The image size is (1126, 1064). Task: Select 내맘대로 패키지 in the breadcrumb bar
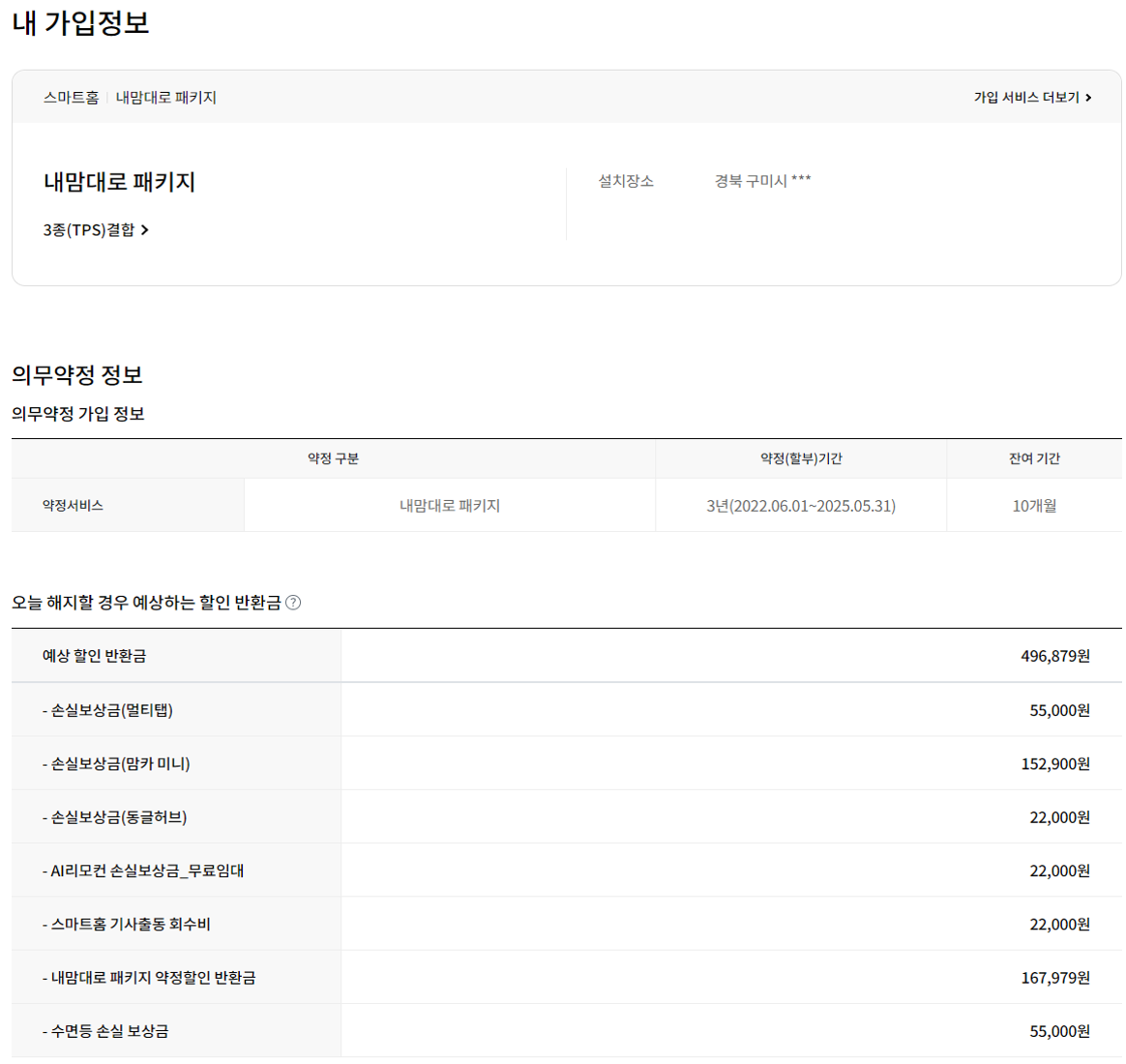point(165,98)
